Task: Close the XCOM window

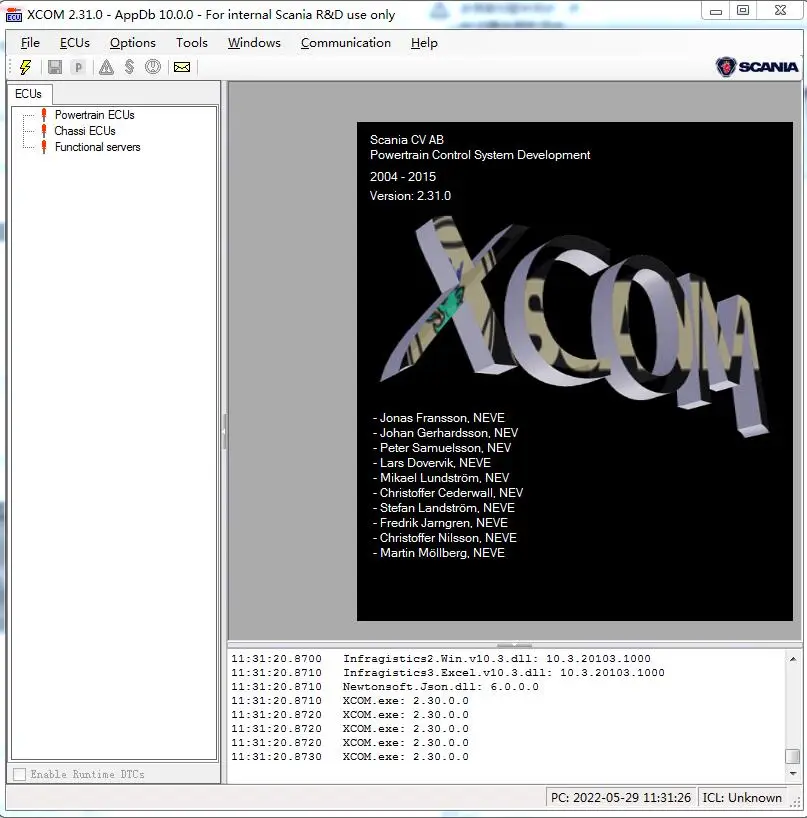Action: (x=780, y=11)
